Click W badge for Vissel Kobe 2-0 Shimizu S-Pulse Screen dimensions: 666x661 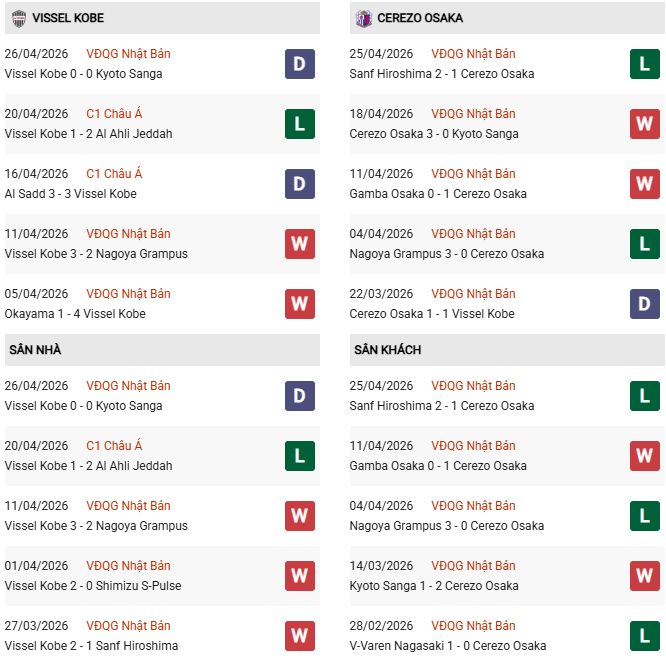tap(299, 576)
